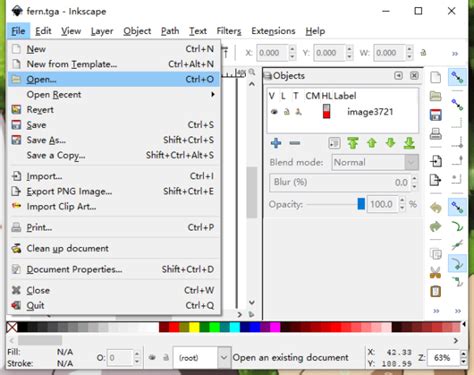Pick the yellow swatch in the palette
This screenshot has width=474, height=375.
point(194,327)
